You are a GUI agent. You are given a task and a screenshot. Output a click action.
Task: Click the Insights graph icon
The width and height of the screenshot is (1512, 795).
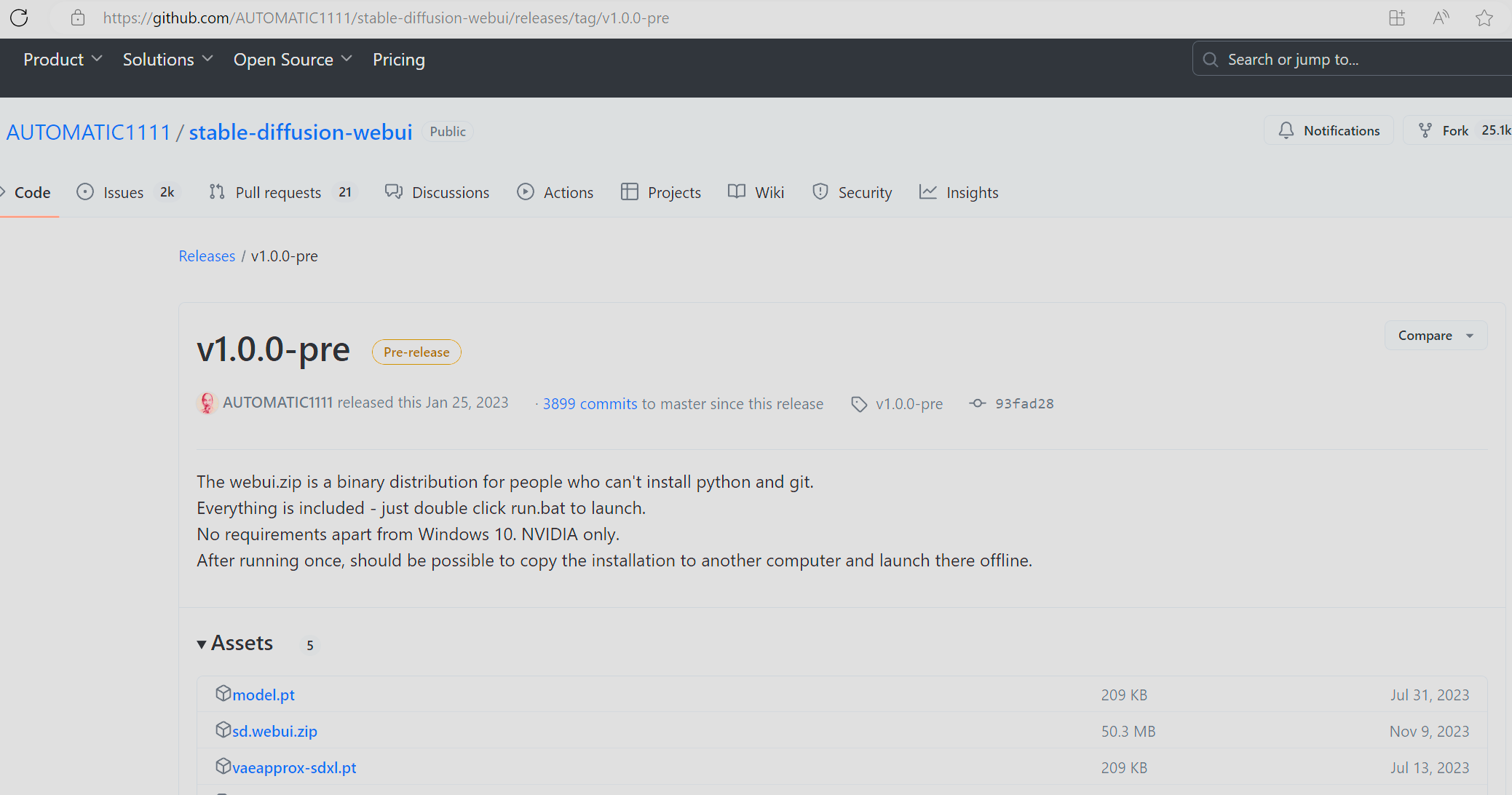(x=928, y=191)
